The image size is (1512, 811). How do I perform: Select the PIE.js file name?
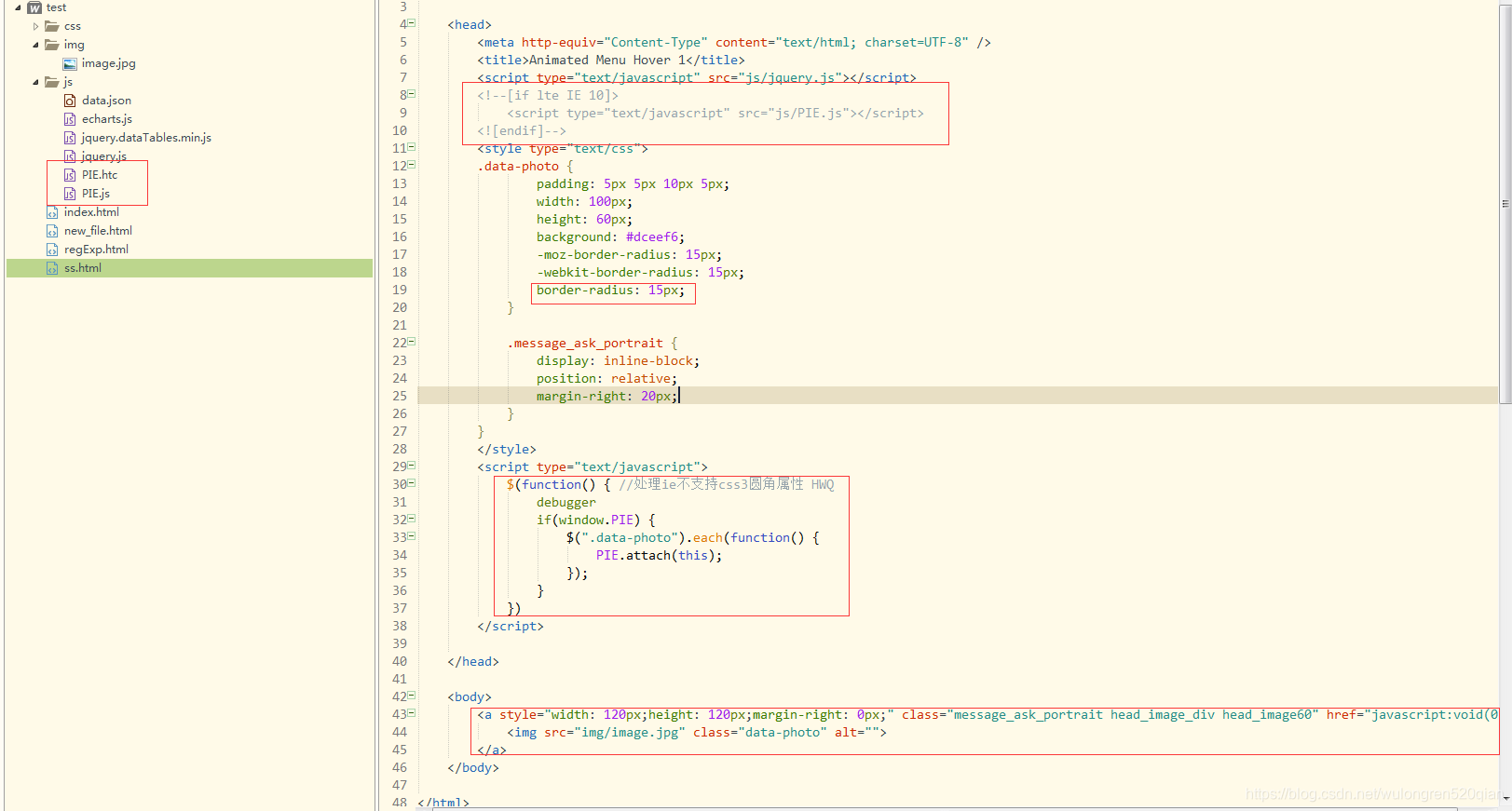[x=95, y=194]
